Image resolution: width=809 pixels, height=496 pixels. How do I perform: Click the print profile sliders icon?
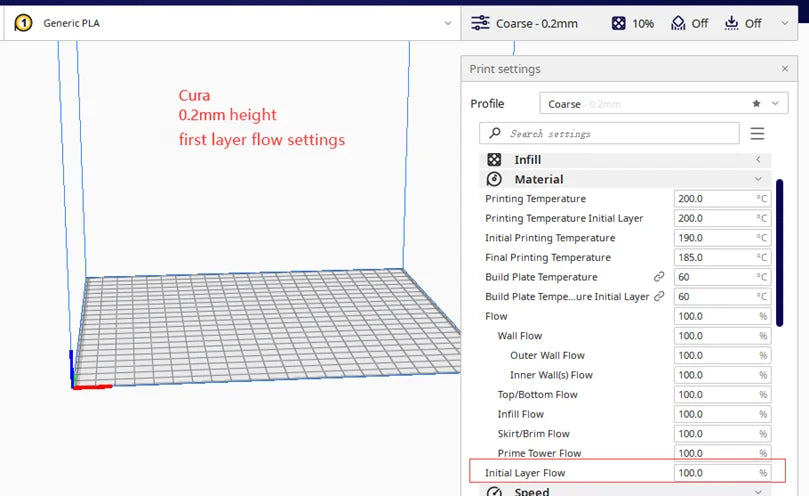coord(481,23)
